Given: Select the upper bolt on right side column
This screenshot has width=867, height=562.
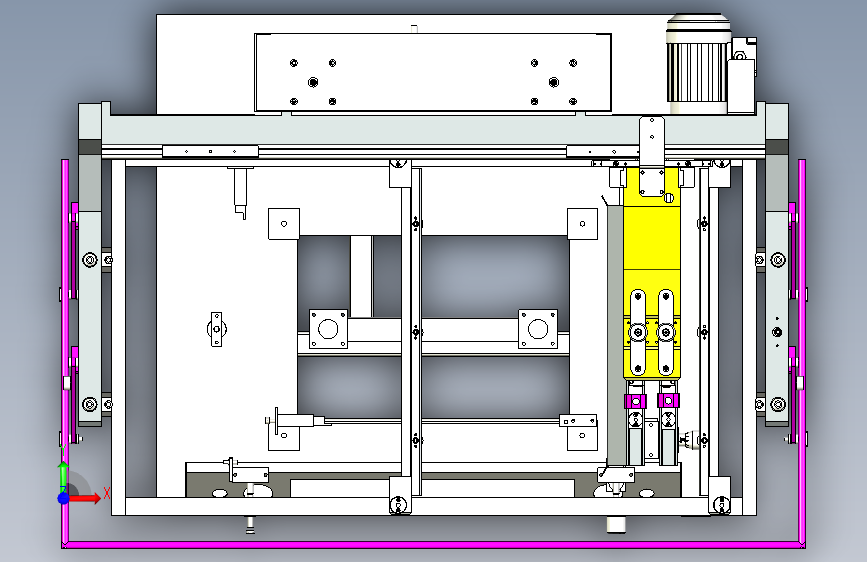Looking at the screenshot, I should pos(777,259).
